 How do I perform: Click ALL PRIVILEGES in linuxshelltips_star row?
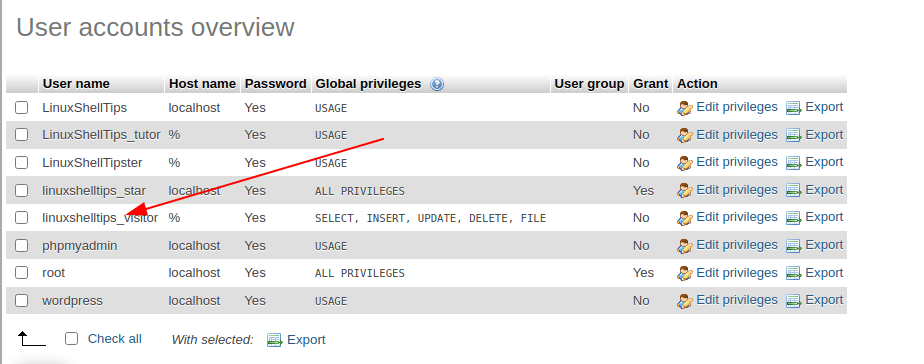pyautogui.click(x=359, y=191)
